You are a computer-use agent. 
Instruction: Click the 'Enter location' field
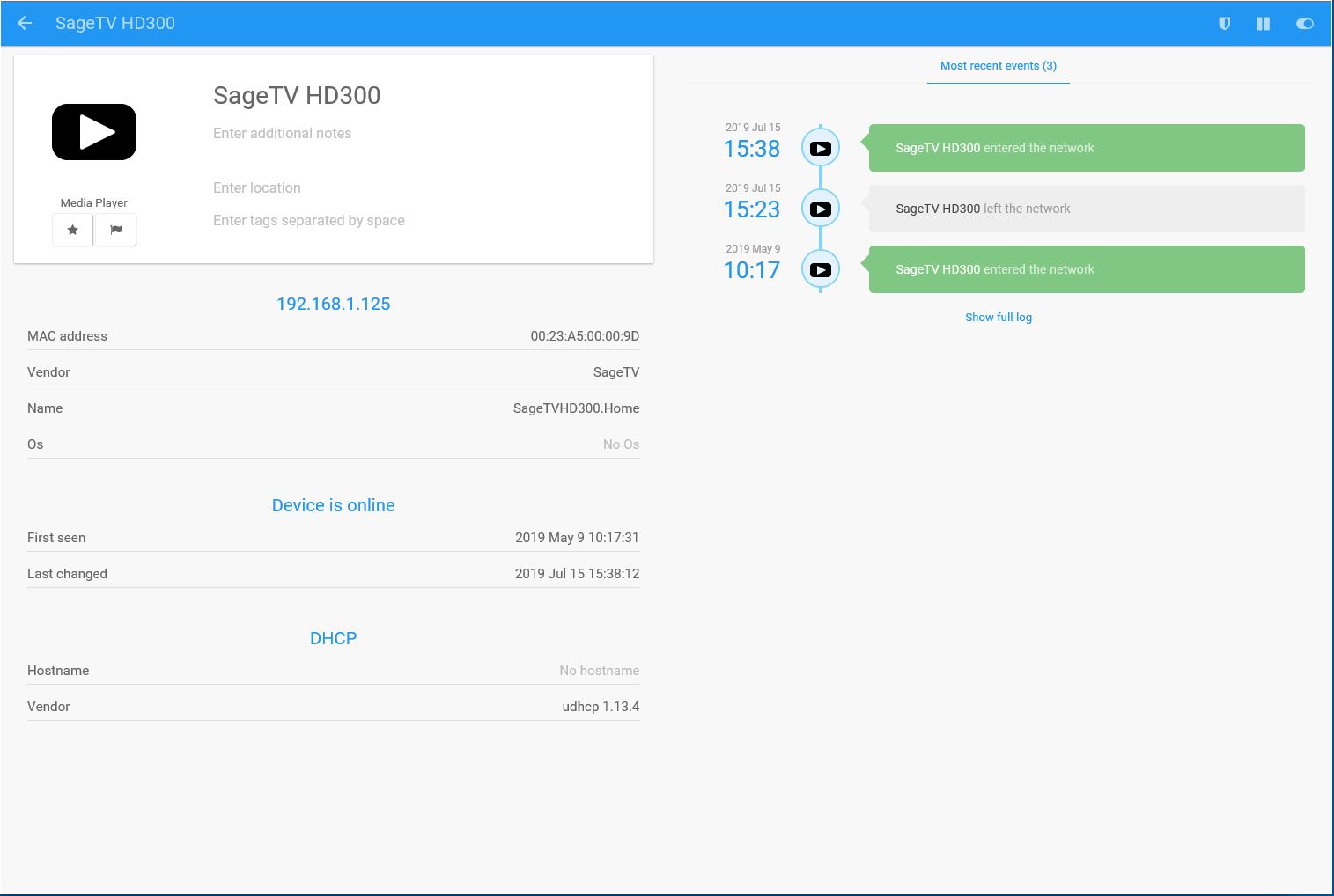pyautogui.click(x=257, y=188)
